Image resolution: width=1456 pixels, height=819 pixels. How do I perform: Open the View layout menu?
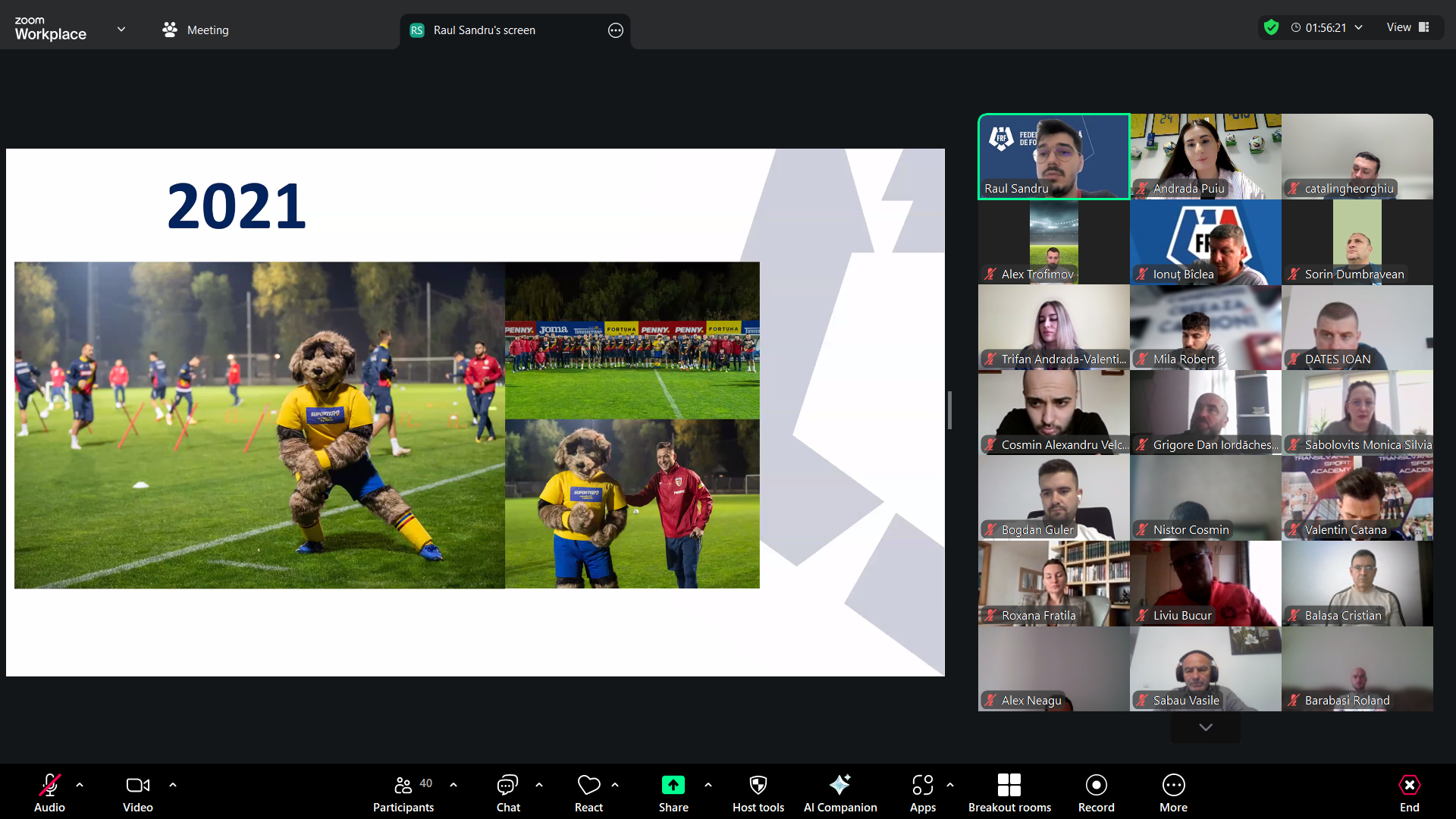pyautogui.click(x=1407, y=27)
